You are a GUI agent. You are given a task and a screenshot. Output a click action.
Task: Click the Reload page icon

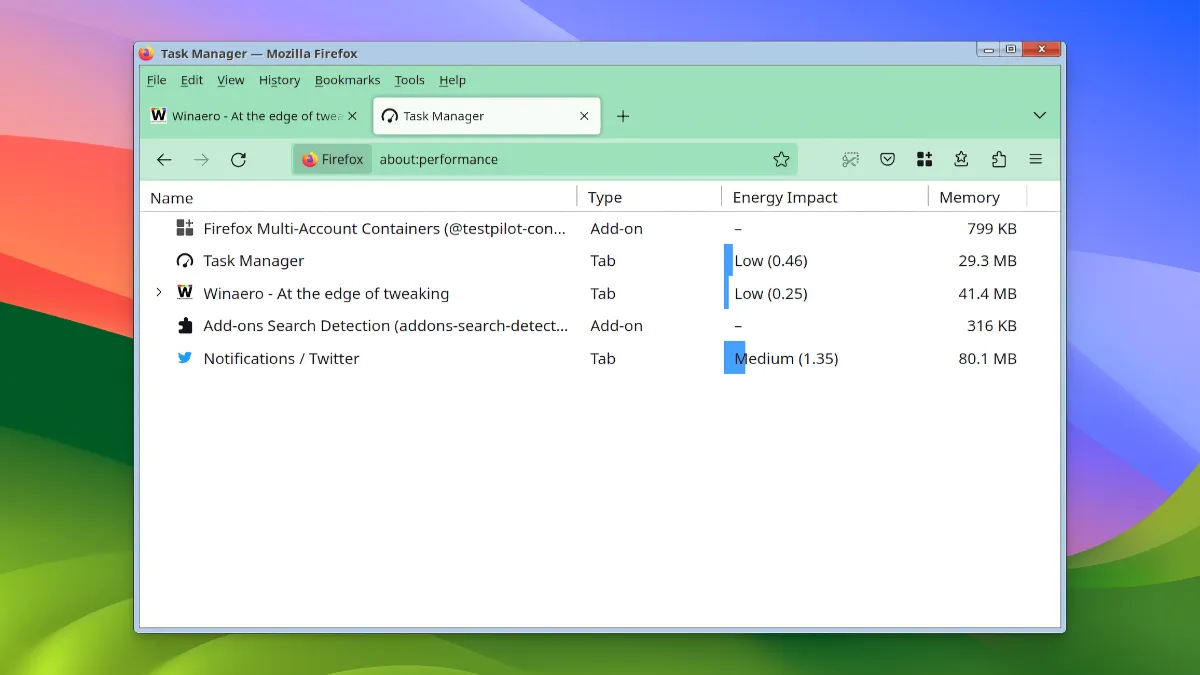click(x=238, y=160)
